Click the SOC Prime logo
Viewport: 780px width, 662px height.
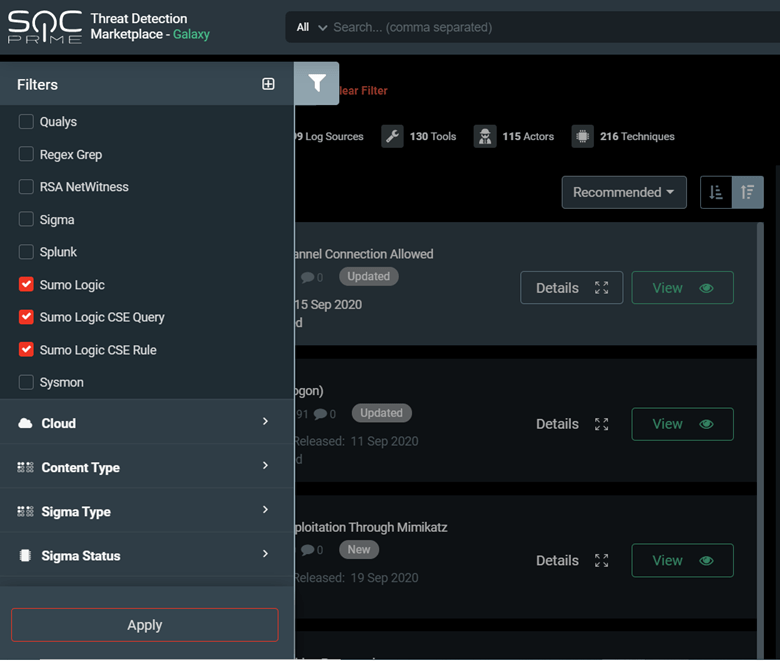pos(45,27)
